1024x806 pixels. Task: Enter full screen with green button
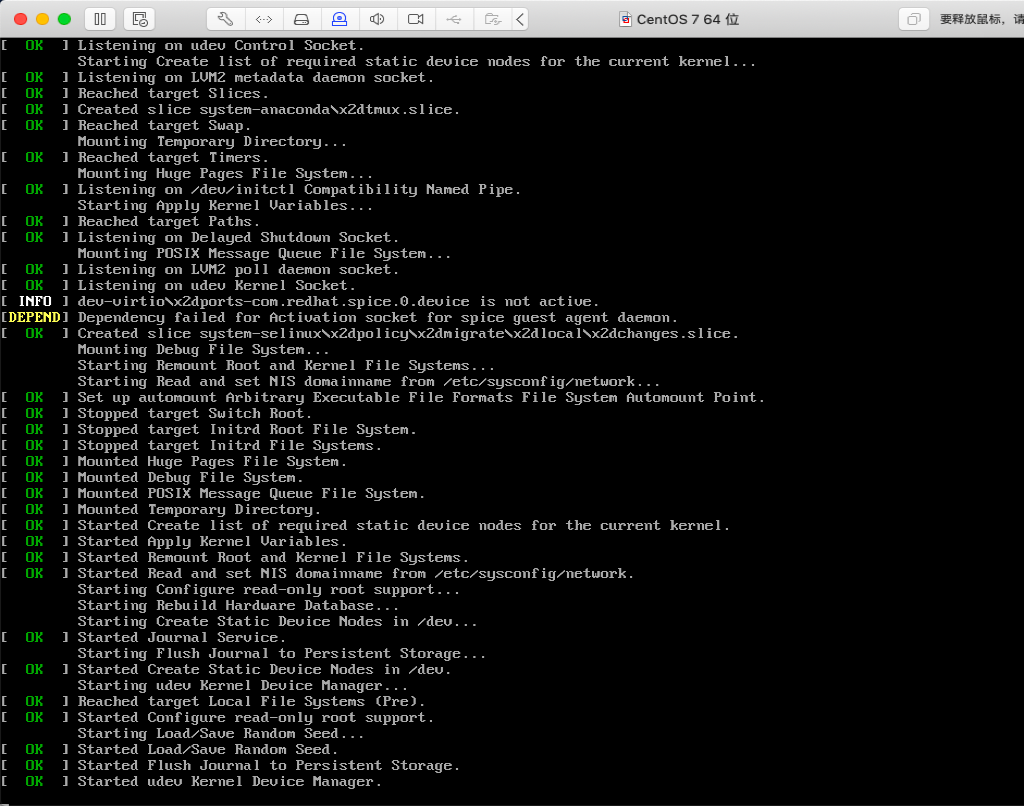point(64,19)
